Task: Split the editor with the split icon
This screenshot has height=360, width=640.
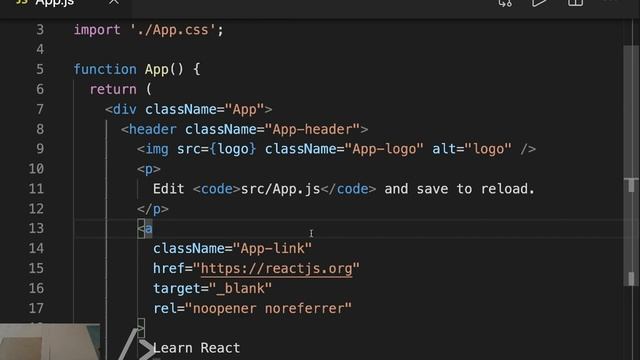Action: click(575, 3)
